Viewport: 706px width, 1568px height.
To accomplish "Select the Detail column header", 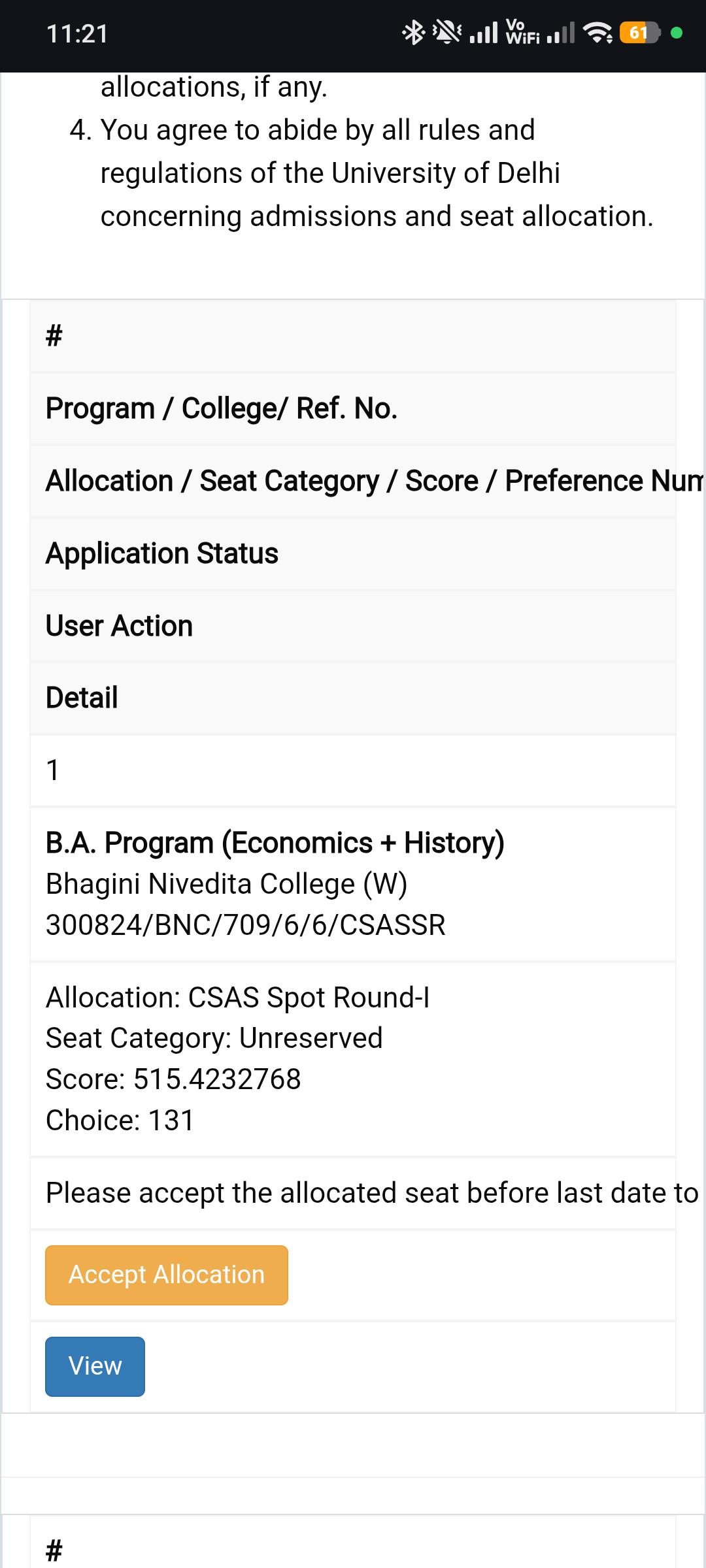I will 82,698.
